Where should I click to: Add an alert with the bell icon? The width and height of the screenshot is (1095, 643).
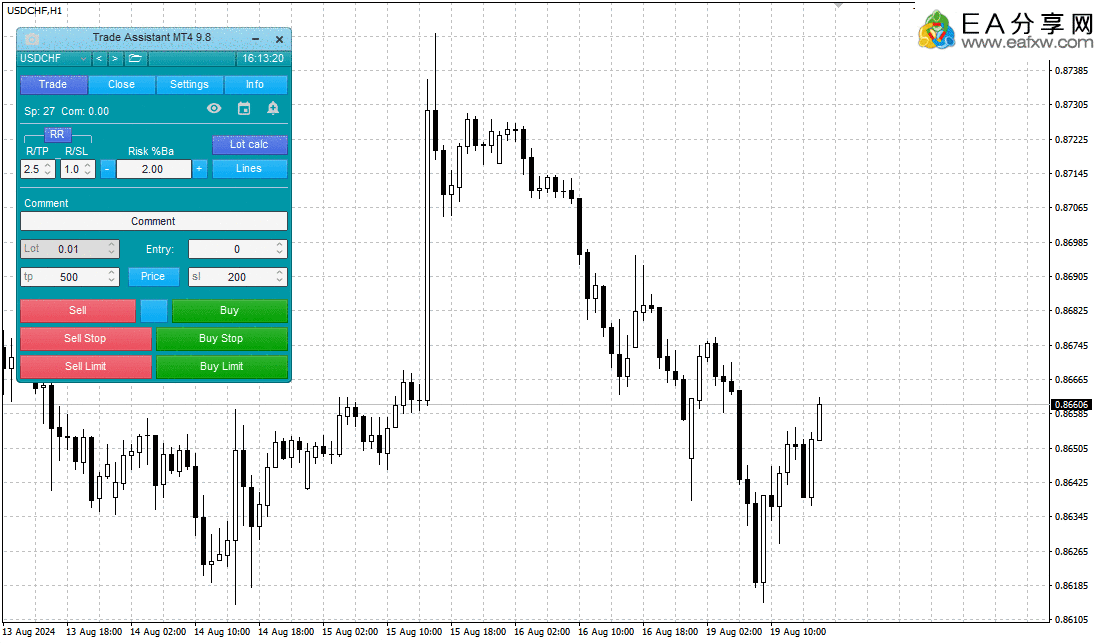click(x=273, y=108)
